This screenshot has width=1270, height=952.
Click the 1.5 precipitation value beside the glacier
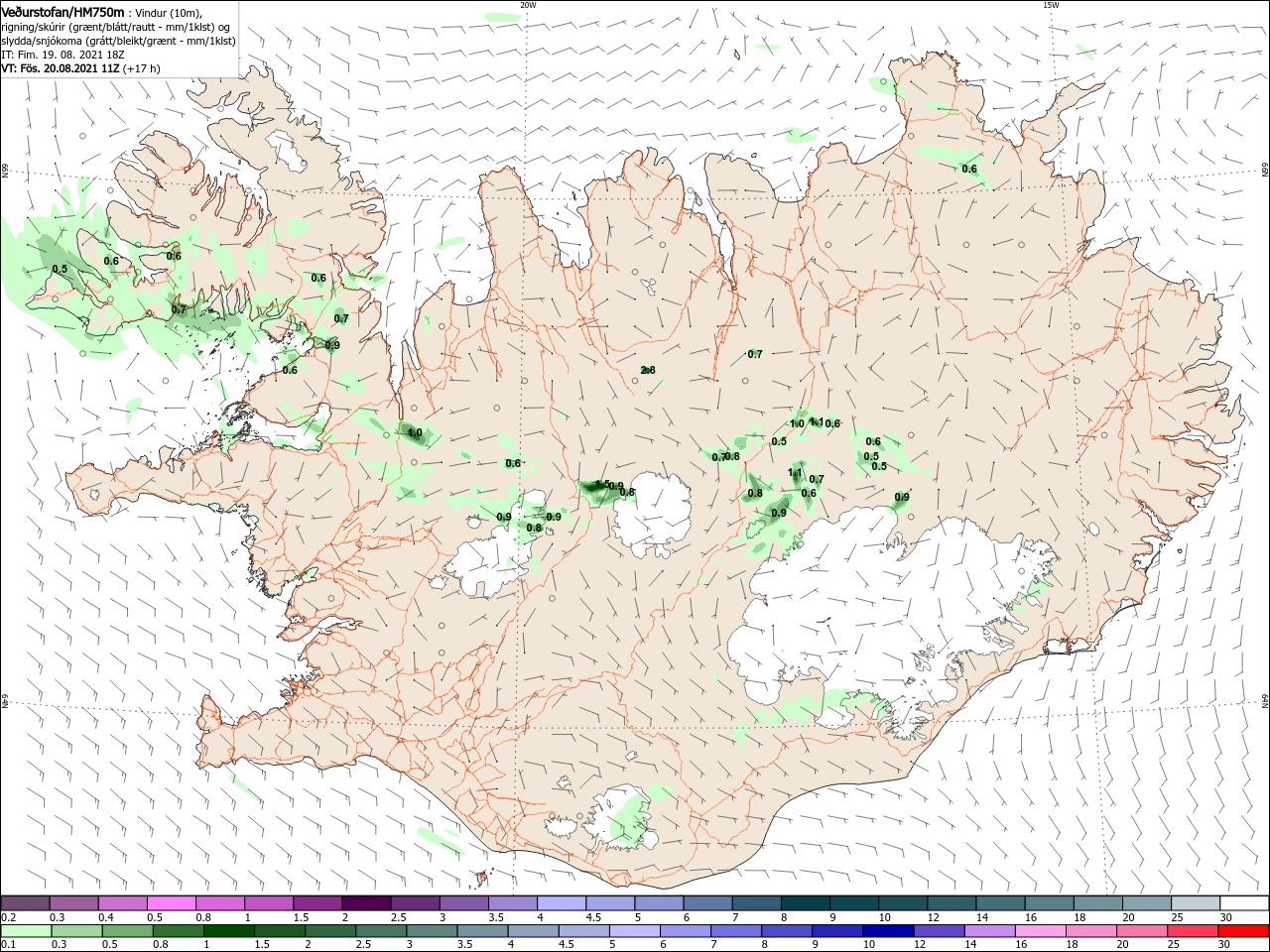(601, 484)
